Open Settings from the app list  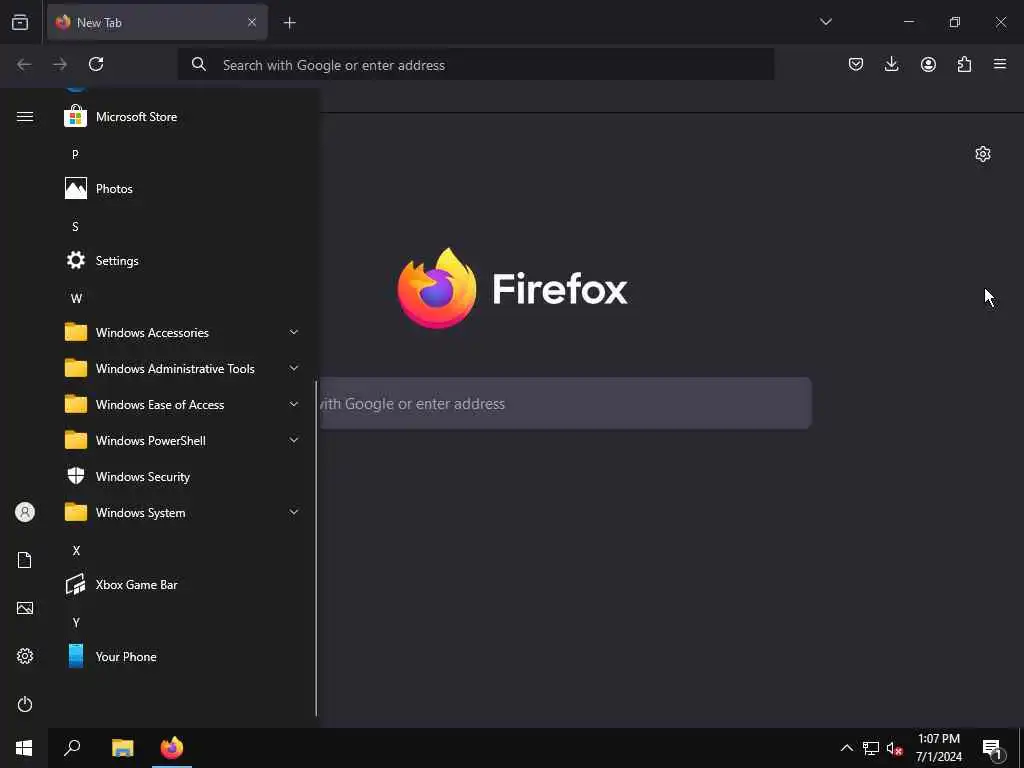[182, 261]
